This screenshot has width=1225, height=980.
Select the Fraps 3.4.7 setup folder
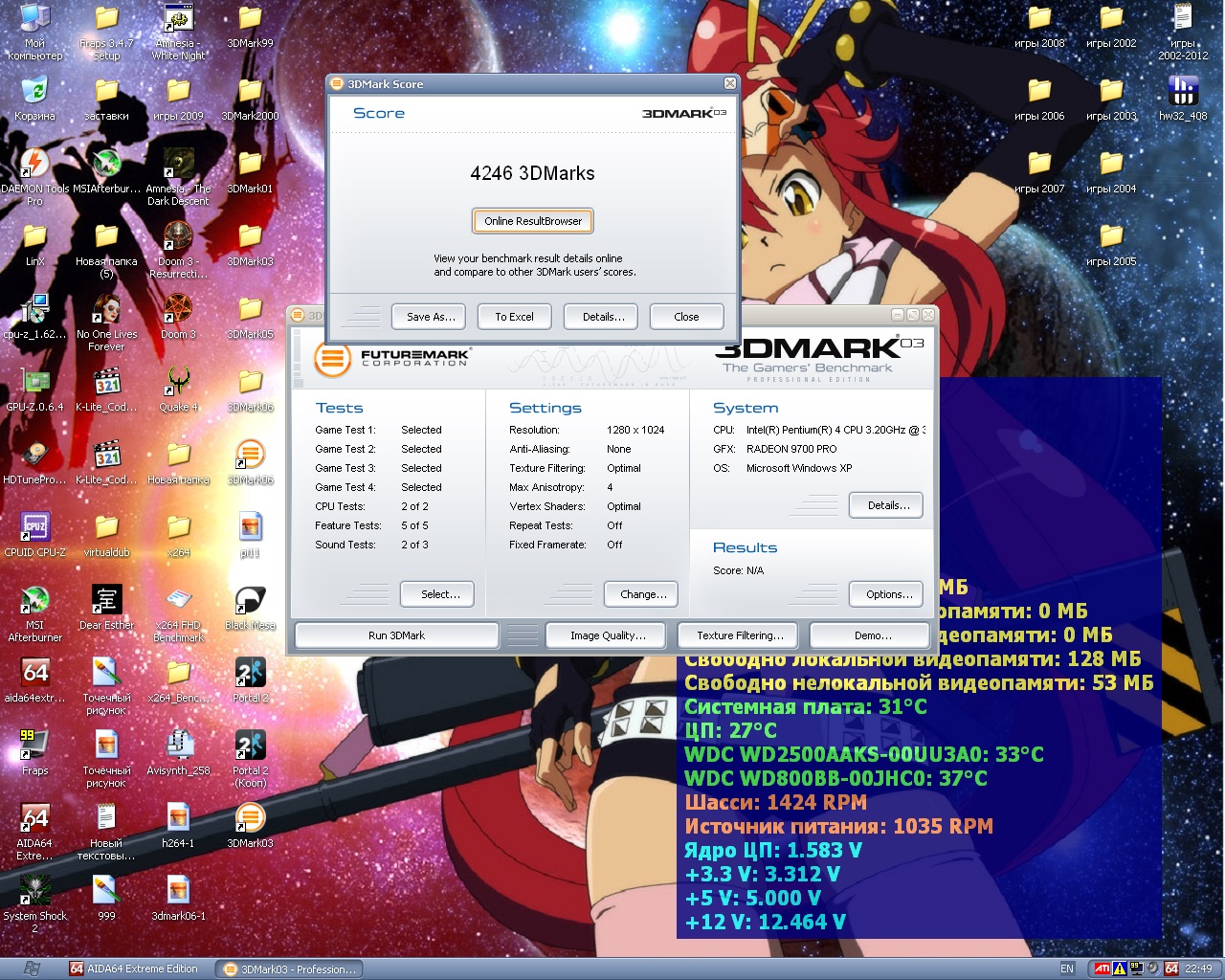coord(106,30)
